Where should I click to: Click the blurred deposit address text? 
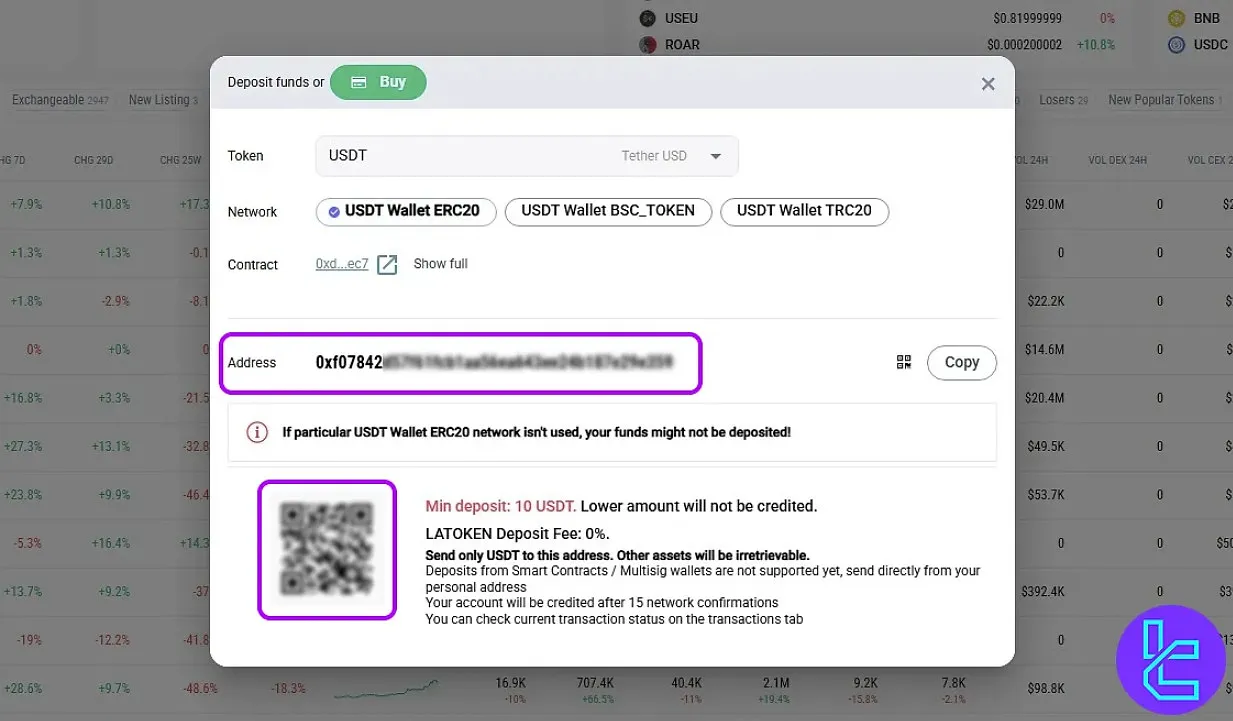tap(494, 362)
